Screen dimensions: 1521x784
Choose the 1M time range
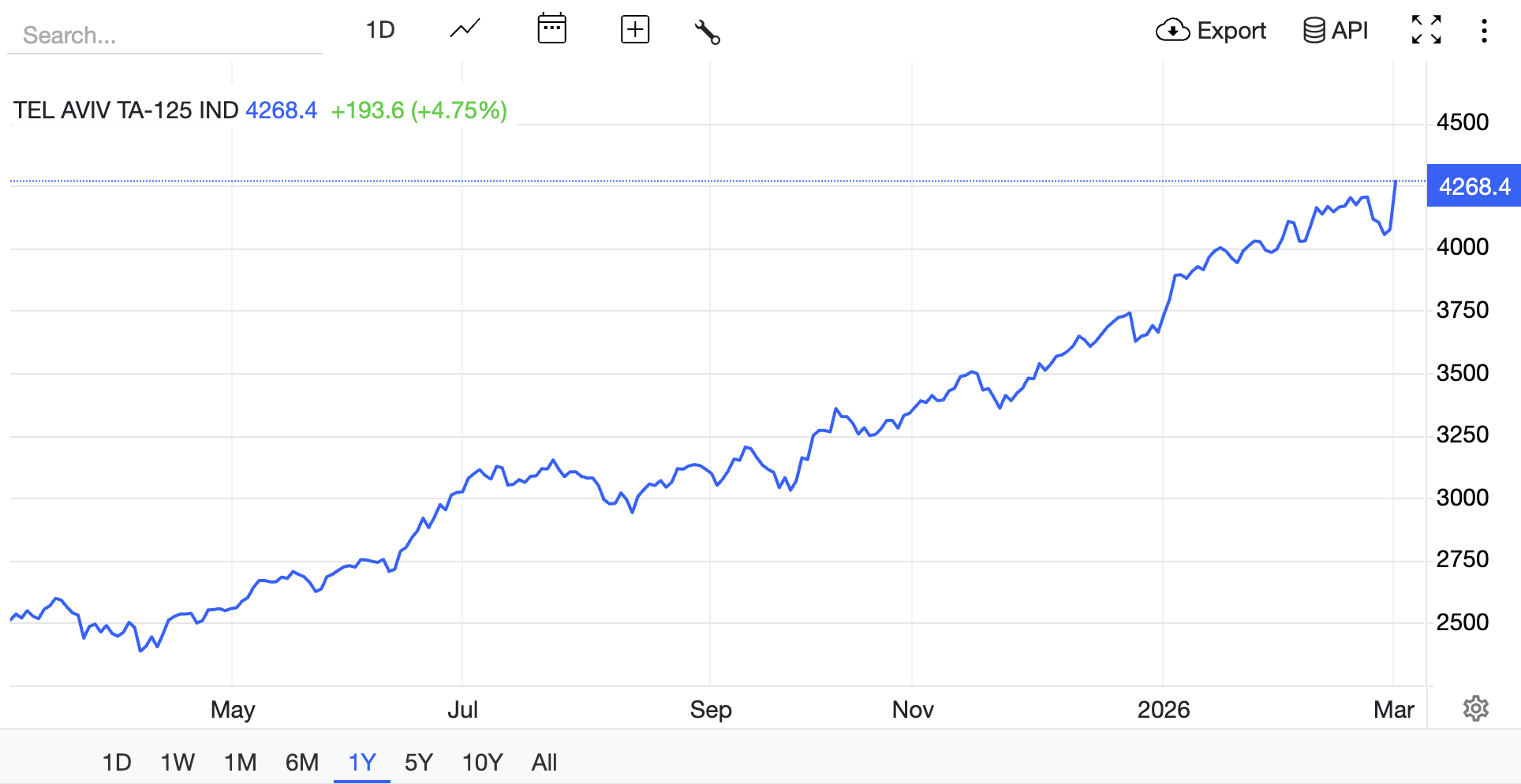pyautogui.click(x=240, y=762)
